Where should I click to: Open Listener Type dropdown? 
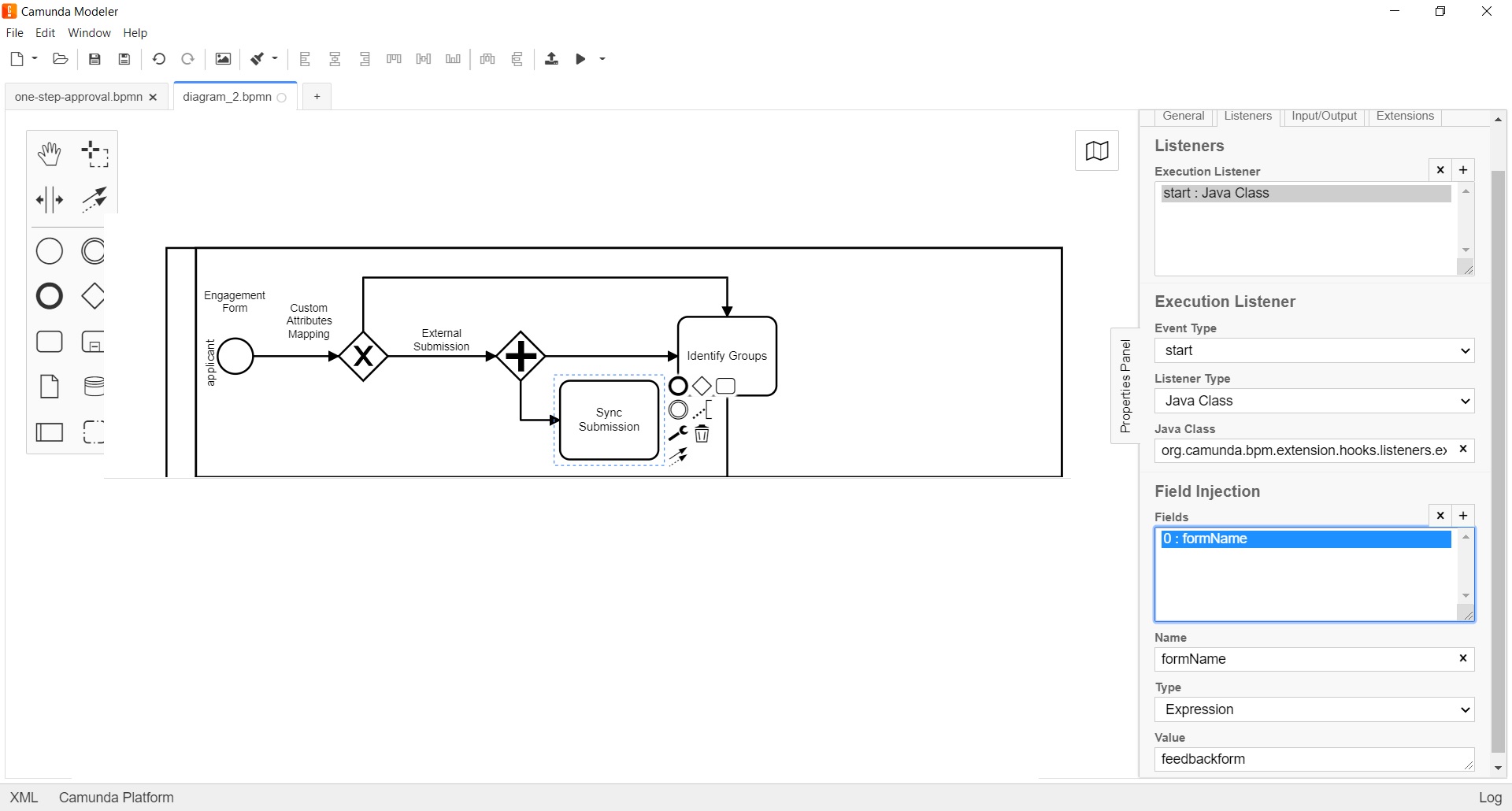1314,401
